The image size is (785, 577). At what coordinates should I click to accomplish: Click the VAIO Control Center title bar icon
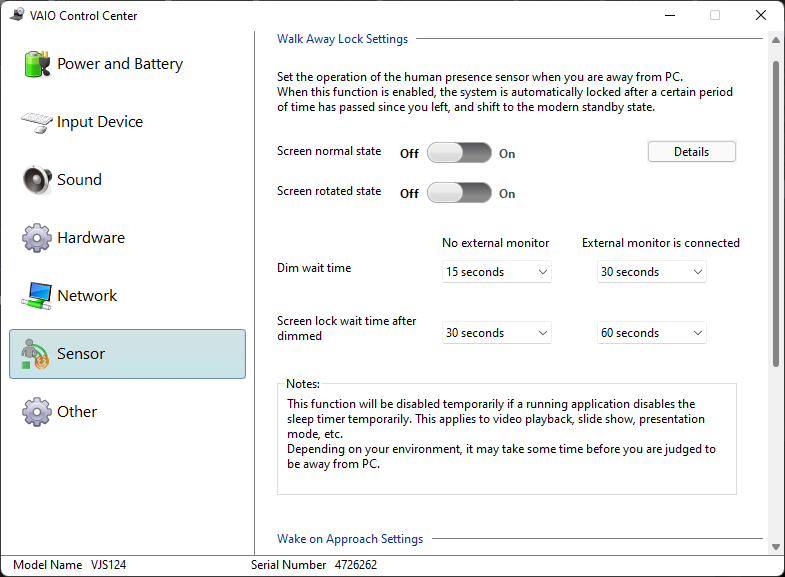17,15
